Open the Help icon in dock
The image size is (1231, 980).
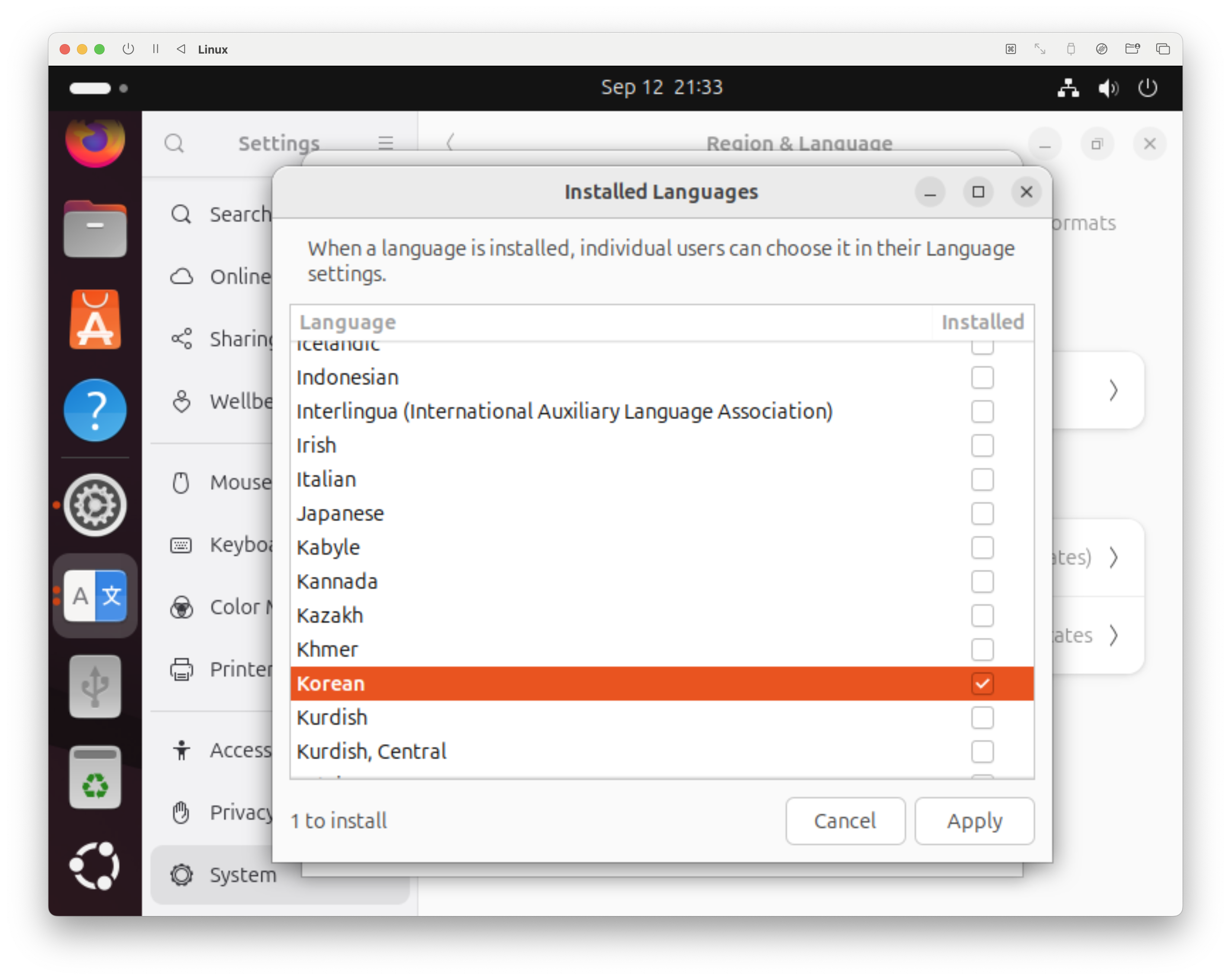(x=95, y=410)
